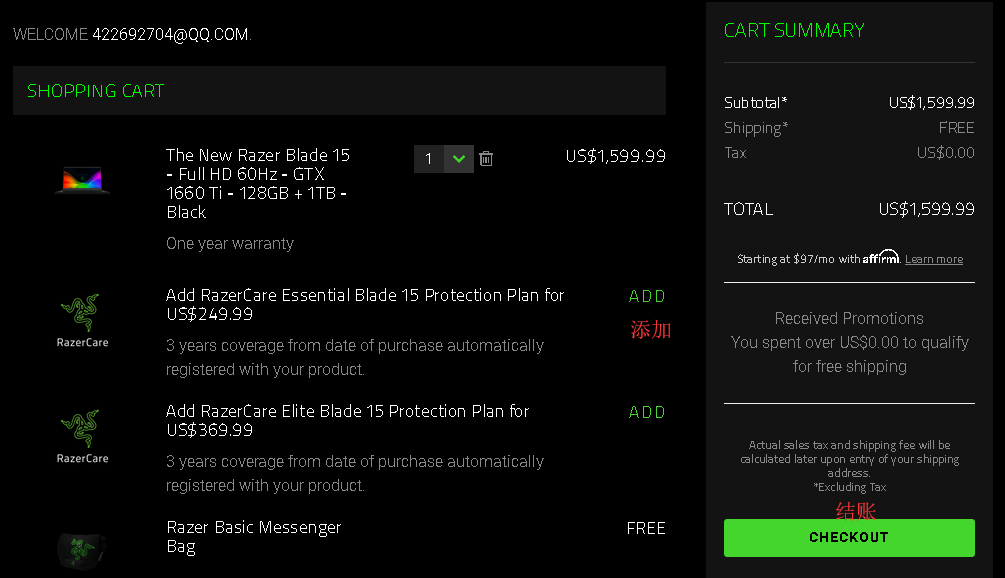Image resolution: width=1005 pixels, height=578 pixels.
Task: Click the Cart Summary heading
Action: click(794, 31)
